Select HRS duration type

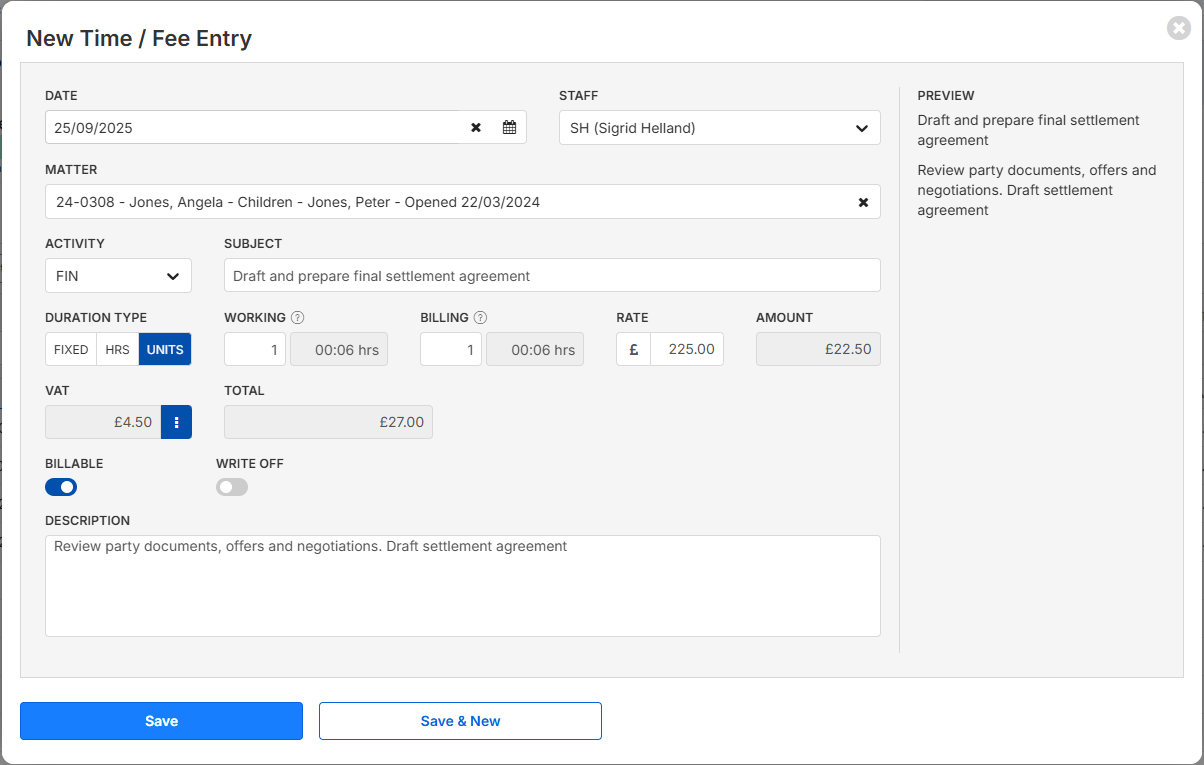tap(117, 349)
